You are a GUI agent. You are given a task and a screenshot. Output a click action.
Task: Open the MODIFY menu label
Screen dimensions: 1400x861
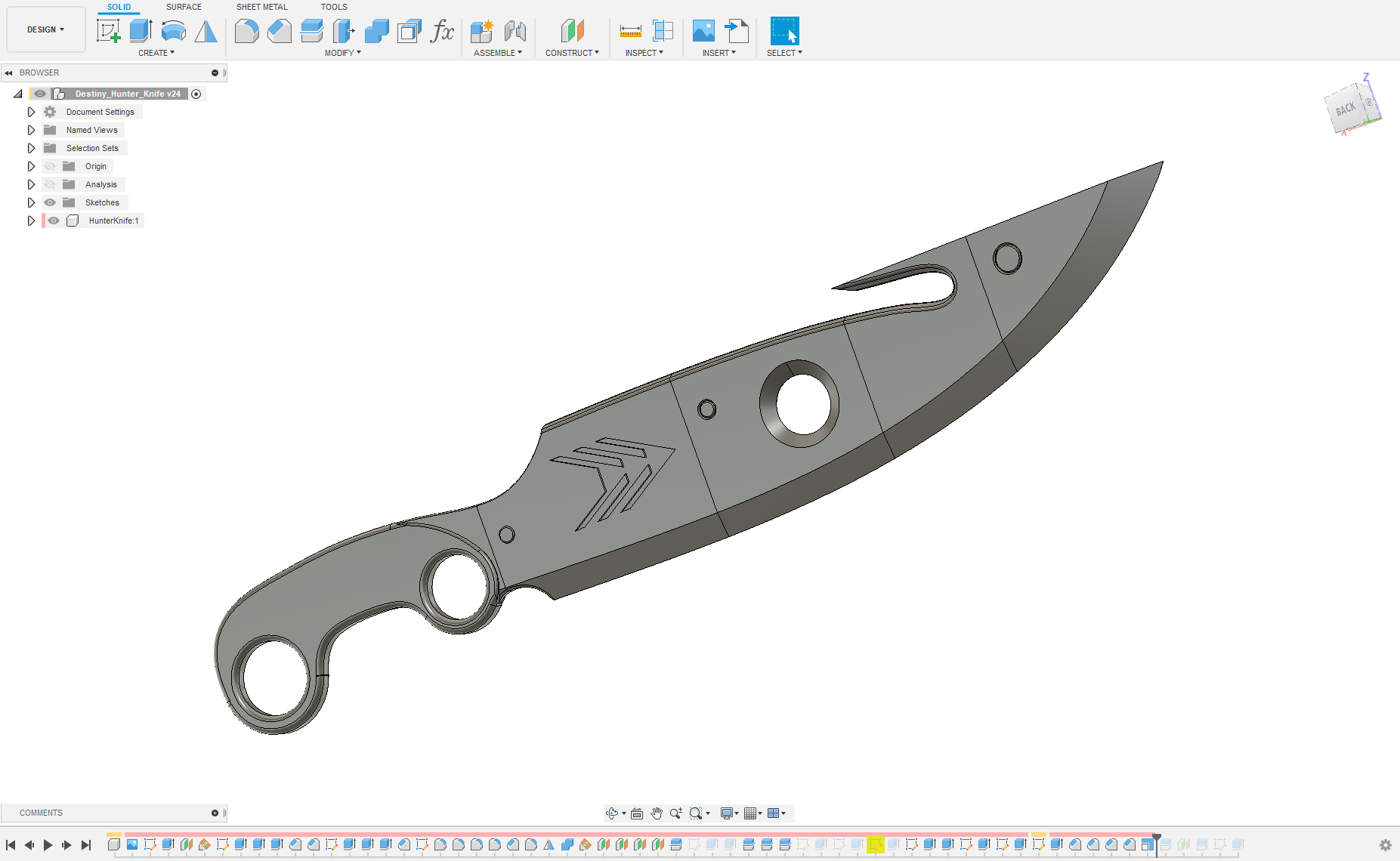coord(342,53)
